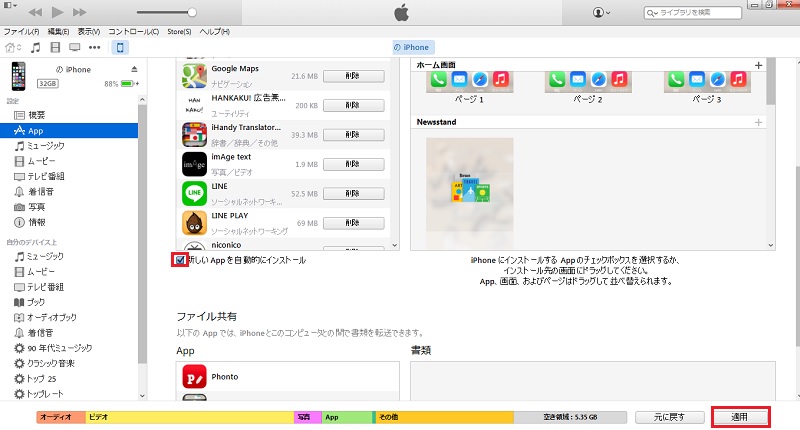This screenshot has height=430, width=800.
Task: Select Phonto in file sharing list
Action: pyautogui.click(x=288, y=377)
